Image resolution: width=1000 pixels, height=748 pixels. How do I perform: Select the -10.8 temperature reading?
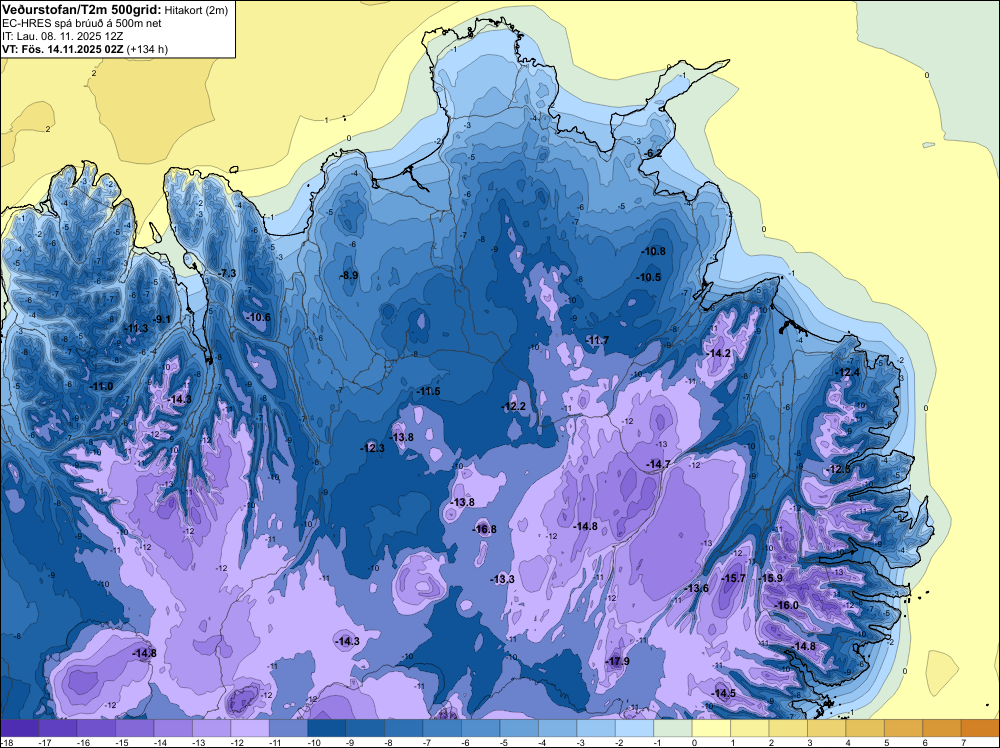[654, 251]
